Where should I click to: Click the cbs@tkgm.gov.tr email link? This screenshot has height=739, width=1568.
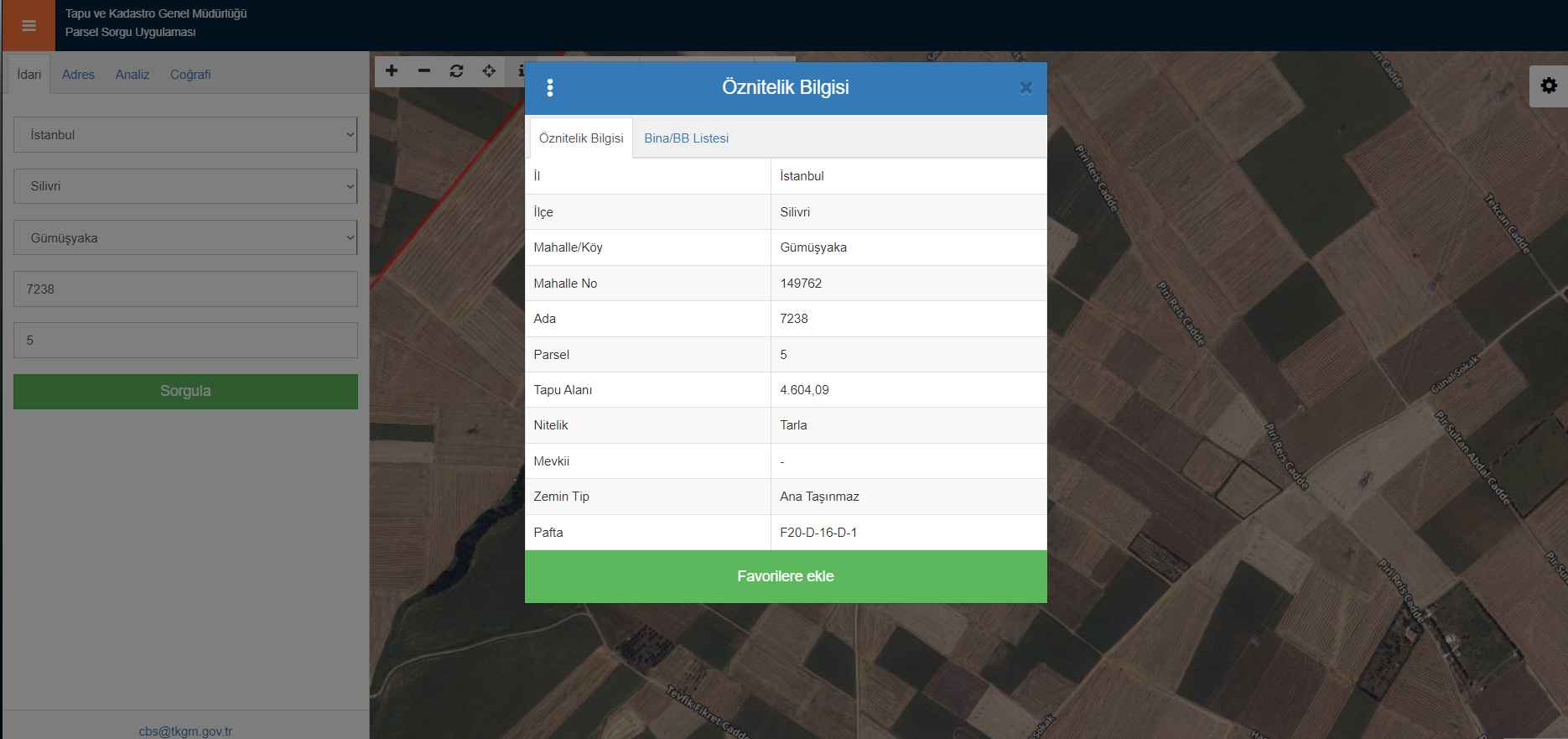coord(185,731)
